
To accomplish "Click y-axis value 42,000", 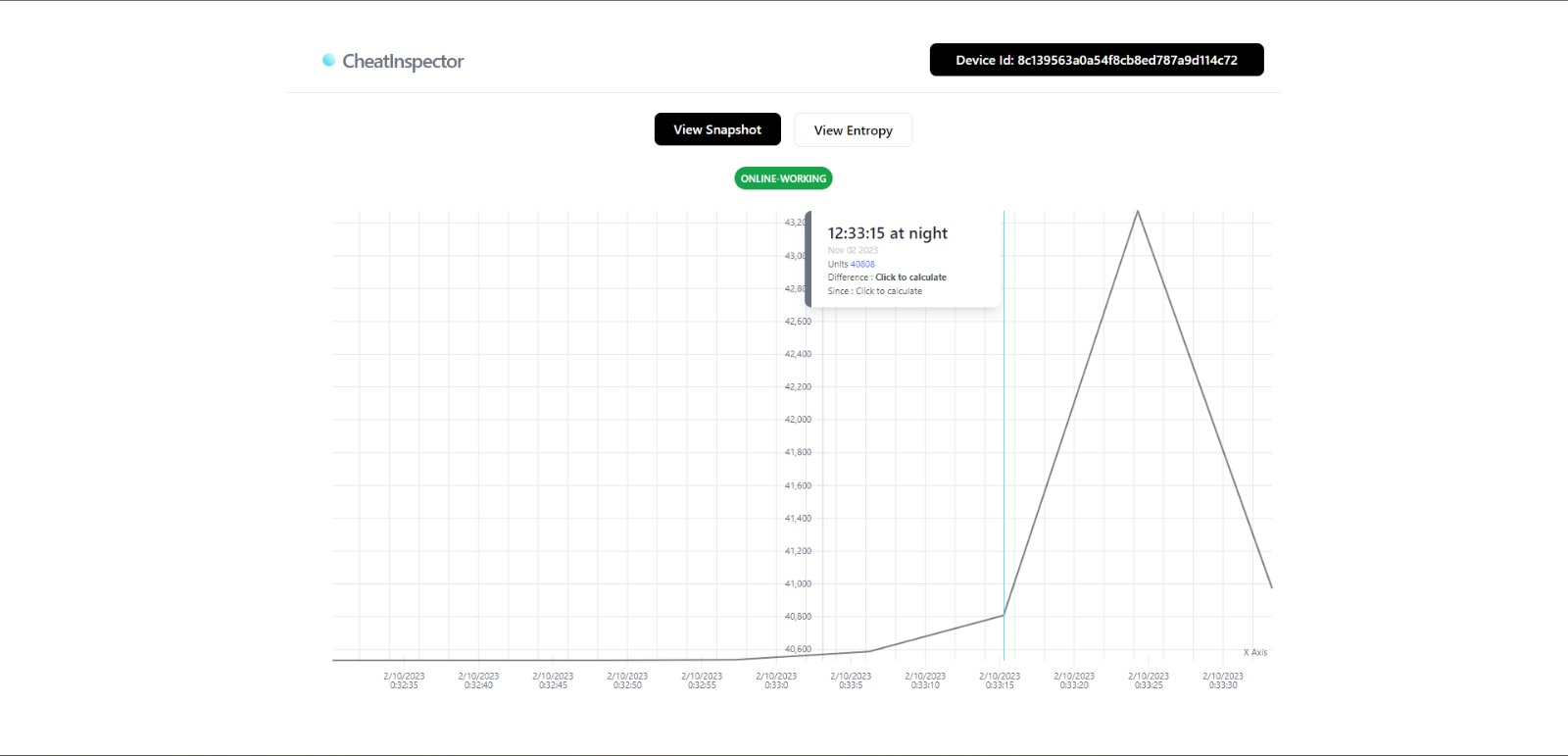I will coord(798,420).
